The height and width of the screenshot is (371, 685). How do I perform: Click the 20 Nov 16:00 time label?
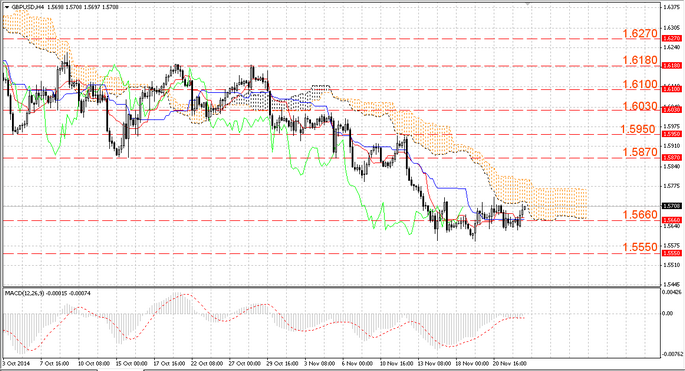[510, 364]
